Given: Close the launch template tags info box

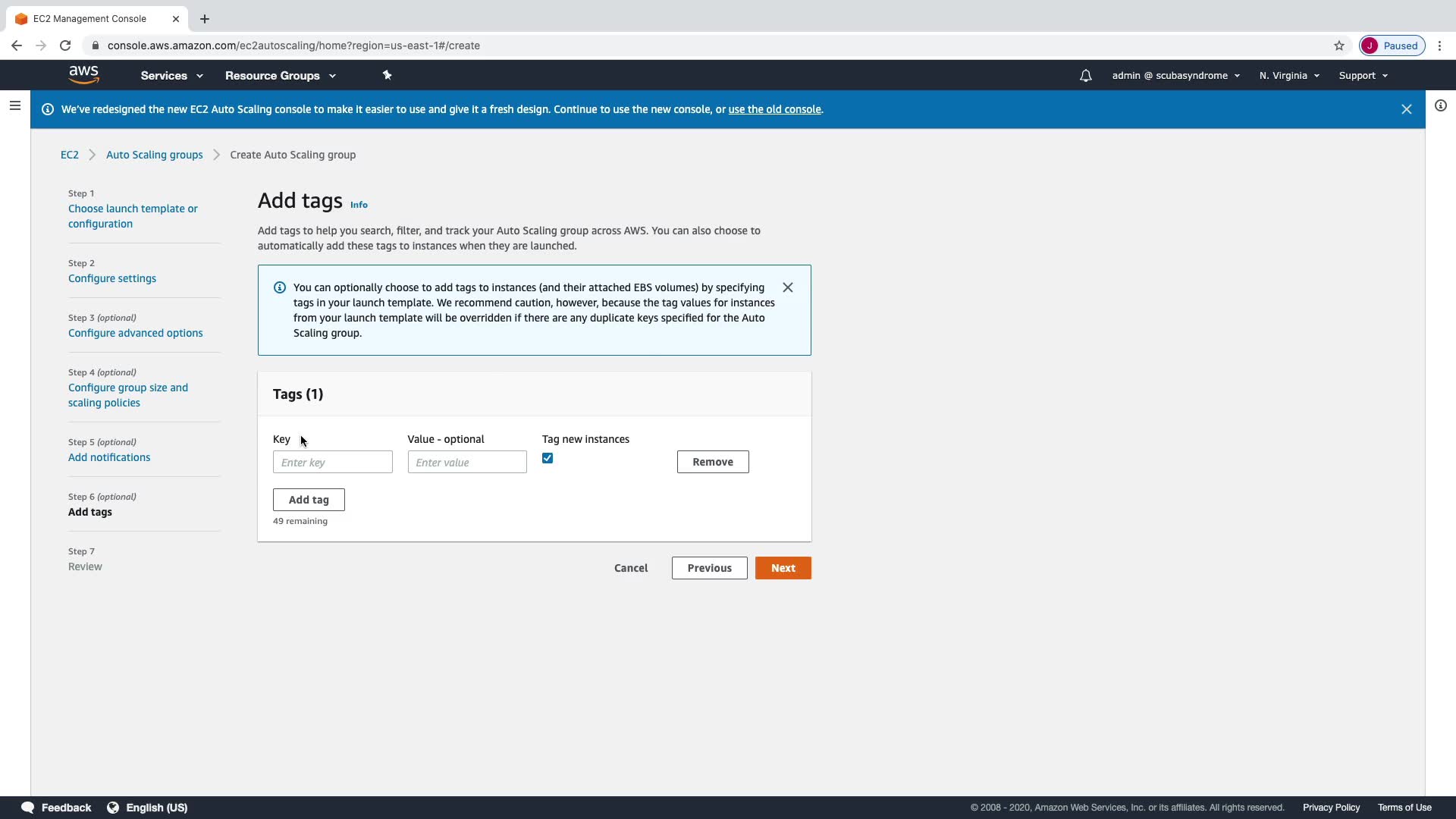Looking at the screenshot, I should [x=787, y=287].
